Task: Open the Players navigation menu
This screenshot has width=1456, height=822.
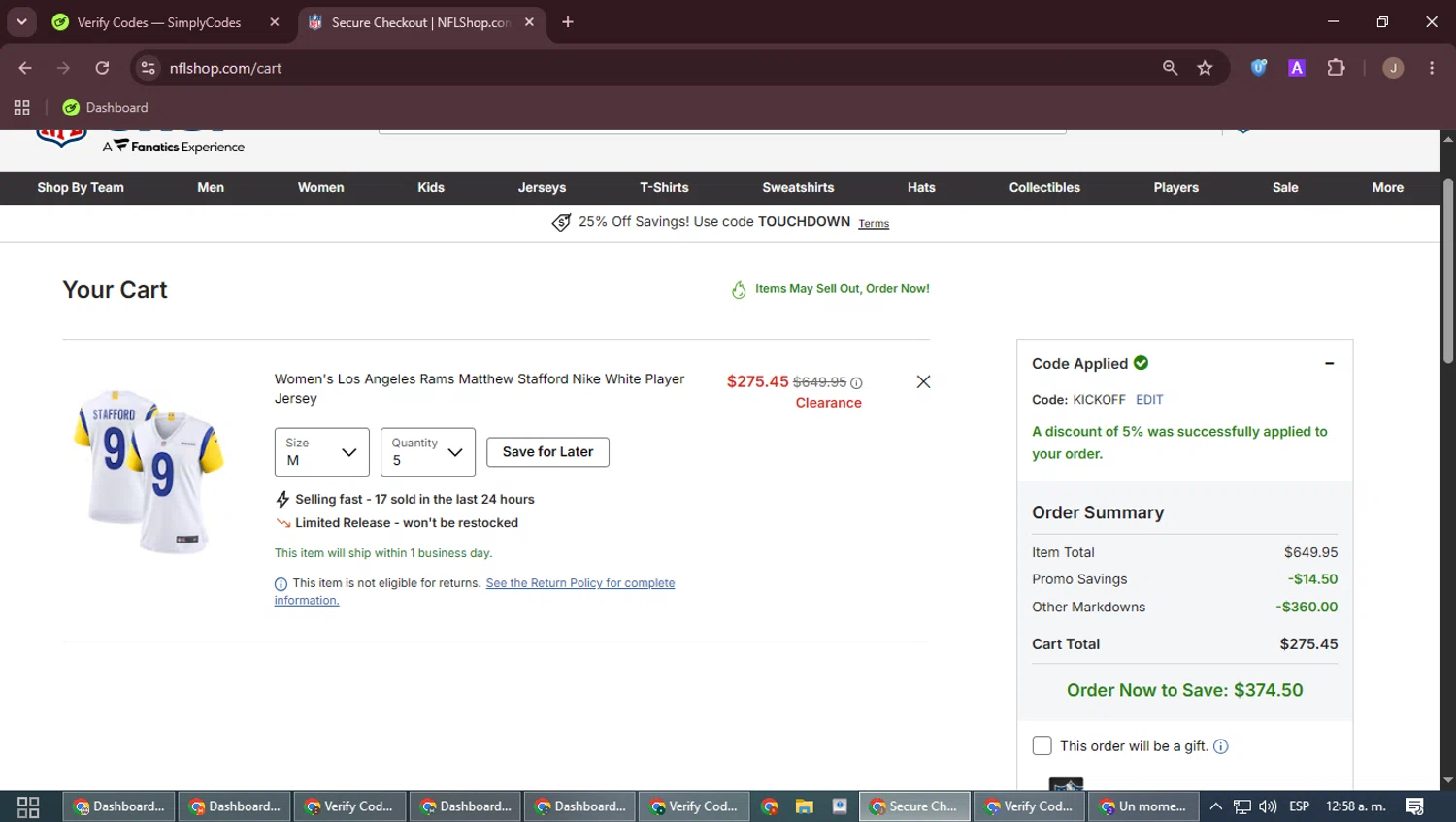Action: [x=1176, y=188]
